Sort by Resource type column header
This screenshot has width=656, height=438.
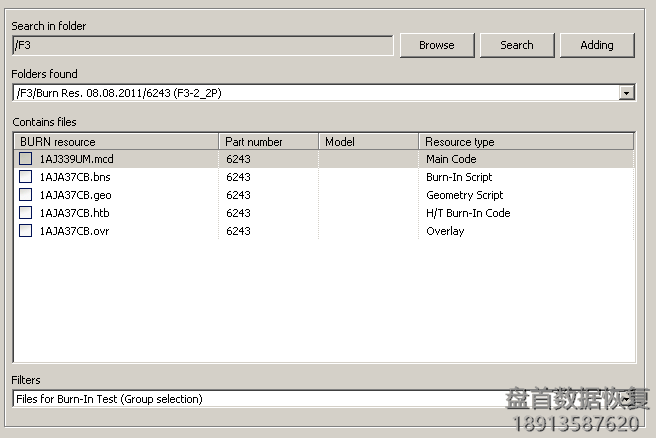tap(525, 142)
